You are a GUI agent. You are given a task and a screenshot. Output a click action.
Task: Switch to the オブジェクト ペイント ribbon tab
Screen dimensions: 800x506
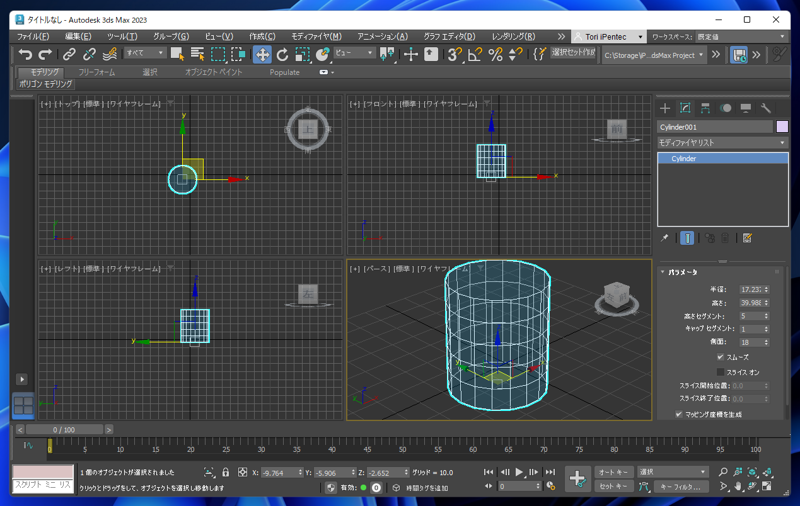213,72
